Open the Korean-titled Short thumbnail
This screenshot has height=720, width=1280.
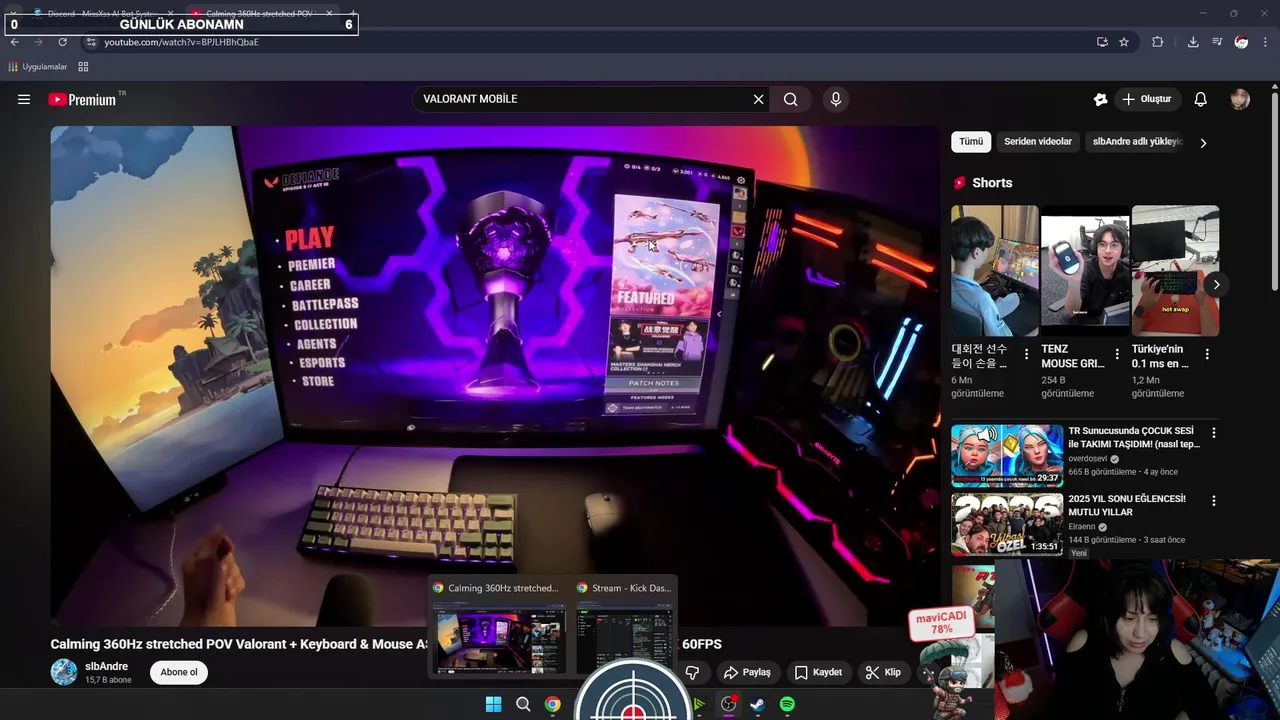[995, 271]
